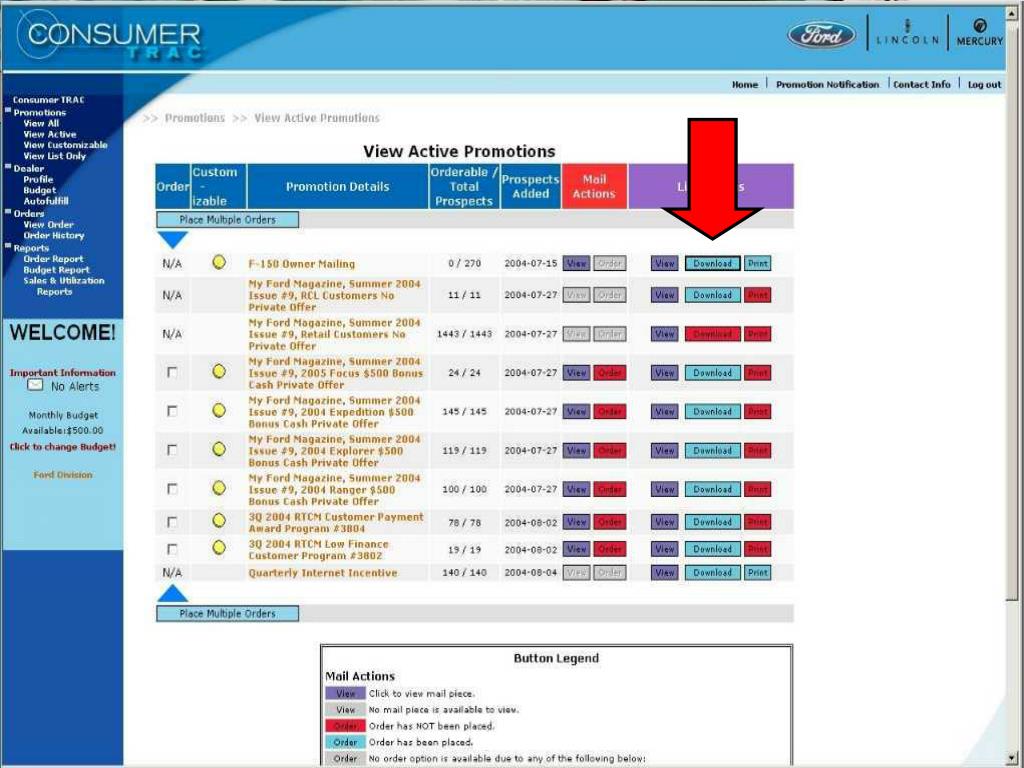Open Contact Info in top navigation
Screen dimensions: 1024x768
[x=921, y=85]
